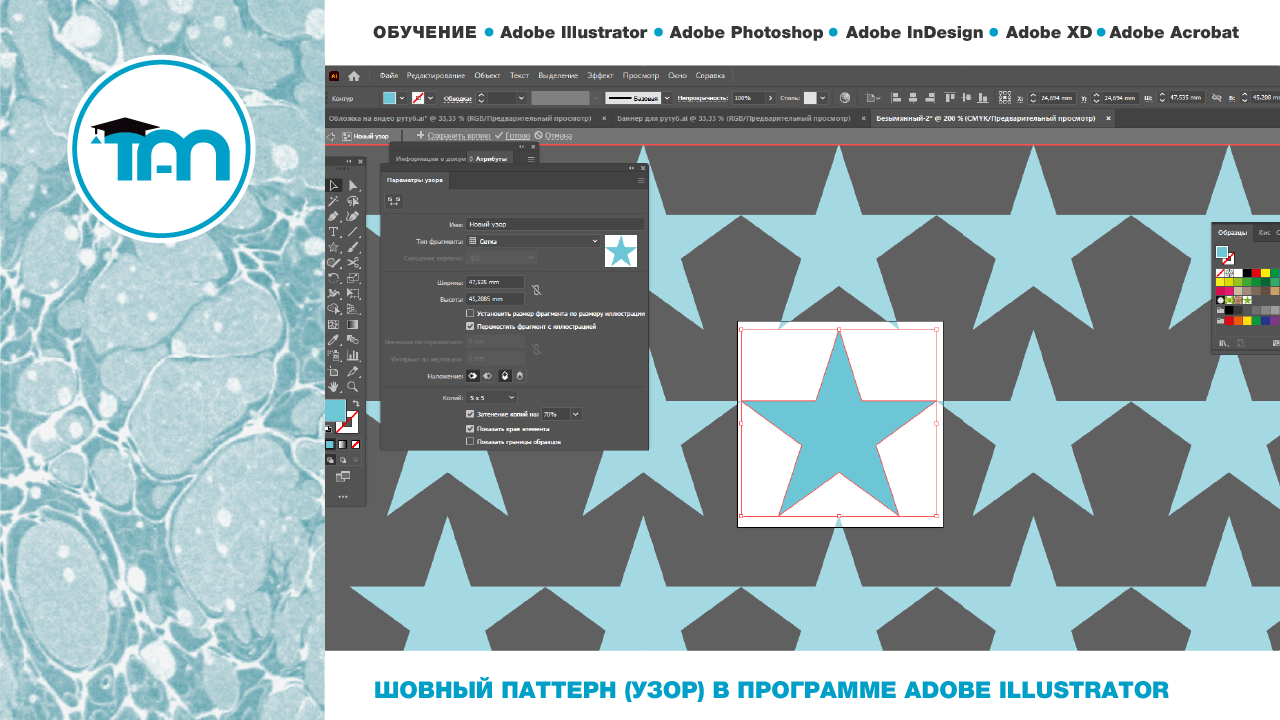The width and height of the screenshot is (1280, 720).
Task: Click the Home icon in menu bar
Action: 354,76
